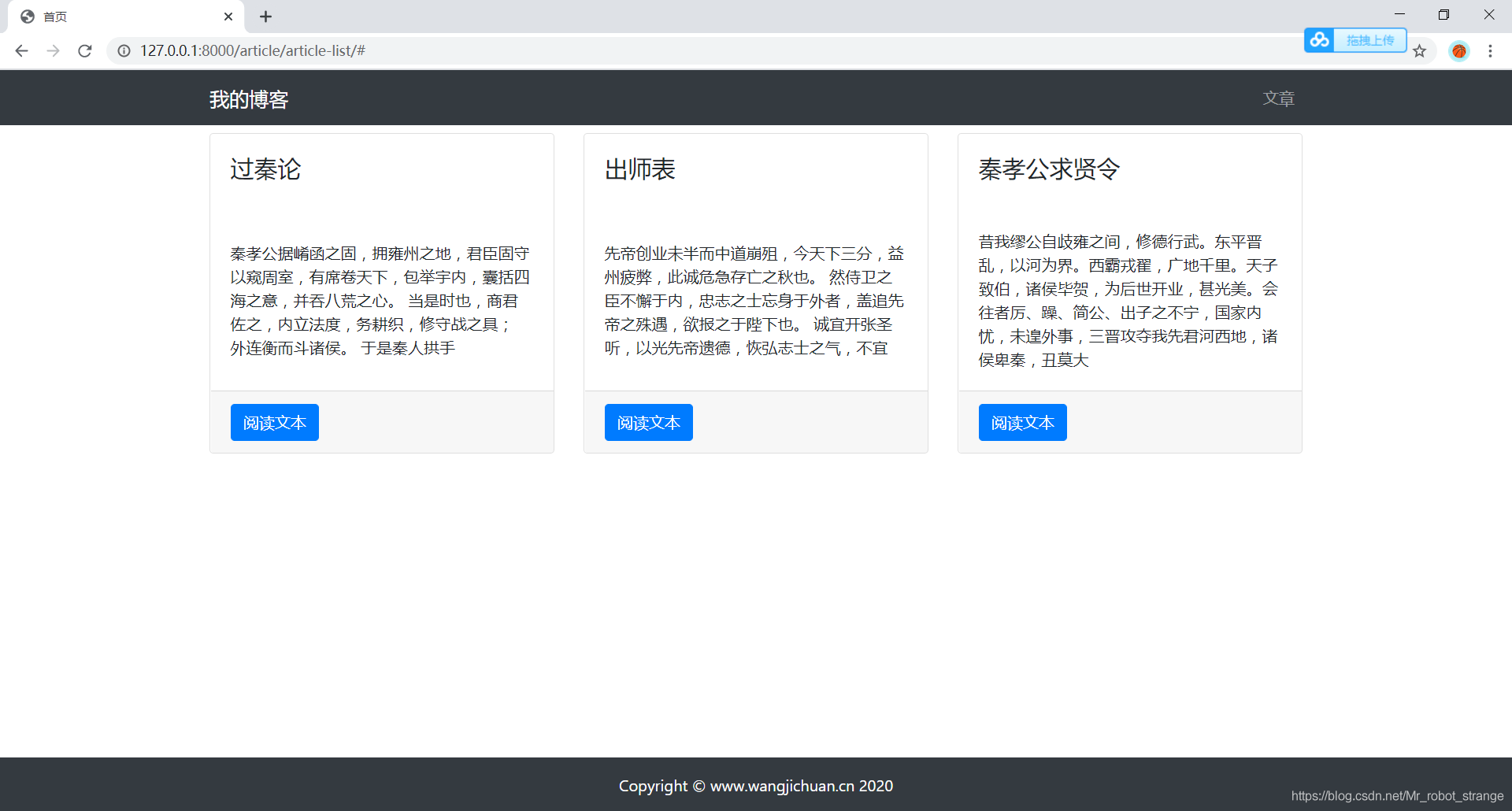Click the 秦孝公求贤令 card title
Viewport: 1512px width, 811px height.
pyautogui.click(x=1049, y=169)
